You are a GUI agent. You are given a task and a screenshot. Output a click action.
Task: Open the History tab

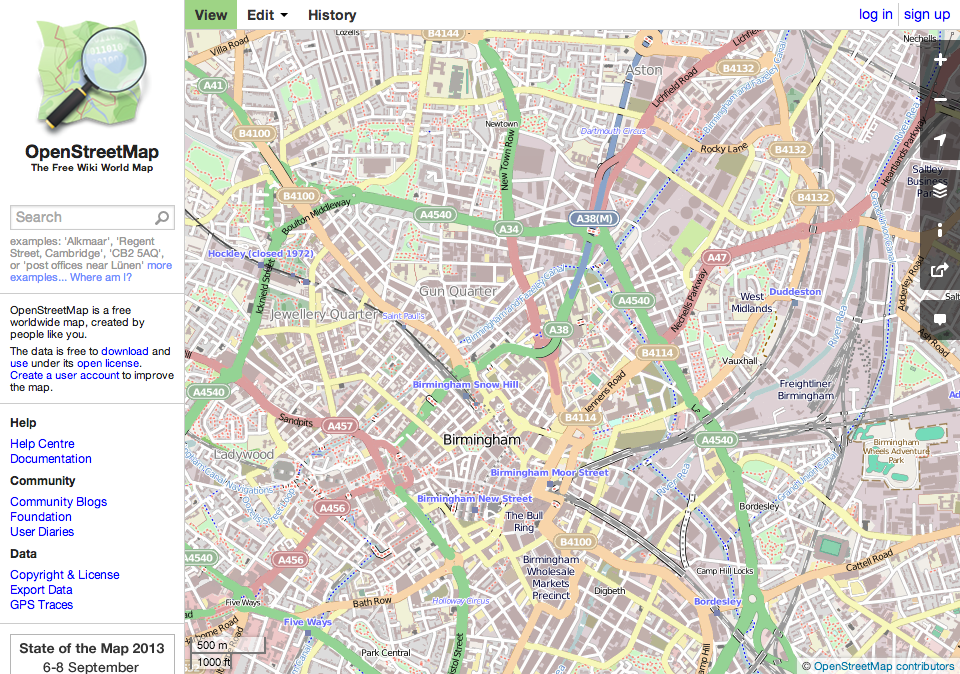332,15
